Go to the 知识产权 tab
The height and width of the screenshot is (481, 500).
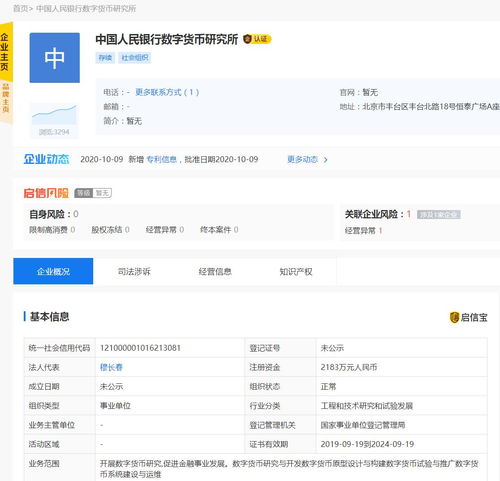coord(296,271)
